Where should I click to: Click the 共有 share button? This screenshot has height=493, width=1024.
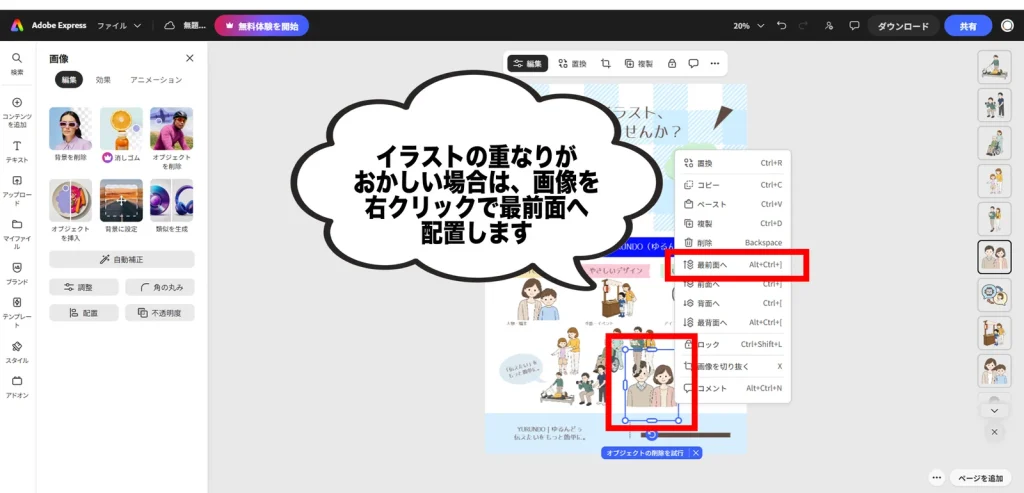tap(968, 25)
